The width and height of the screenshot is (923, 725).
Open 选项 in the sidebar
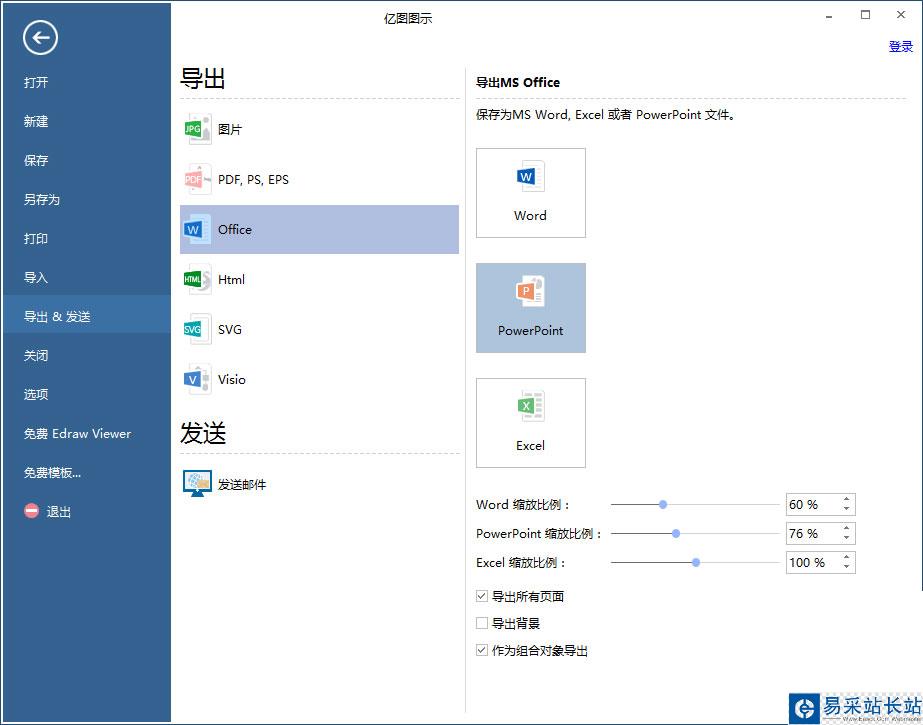(x=87, y=394)
